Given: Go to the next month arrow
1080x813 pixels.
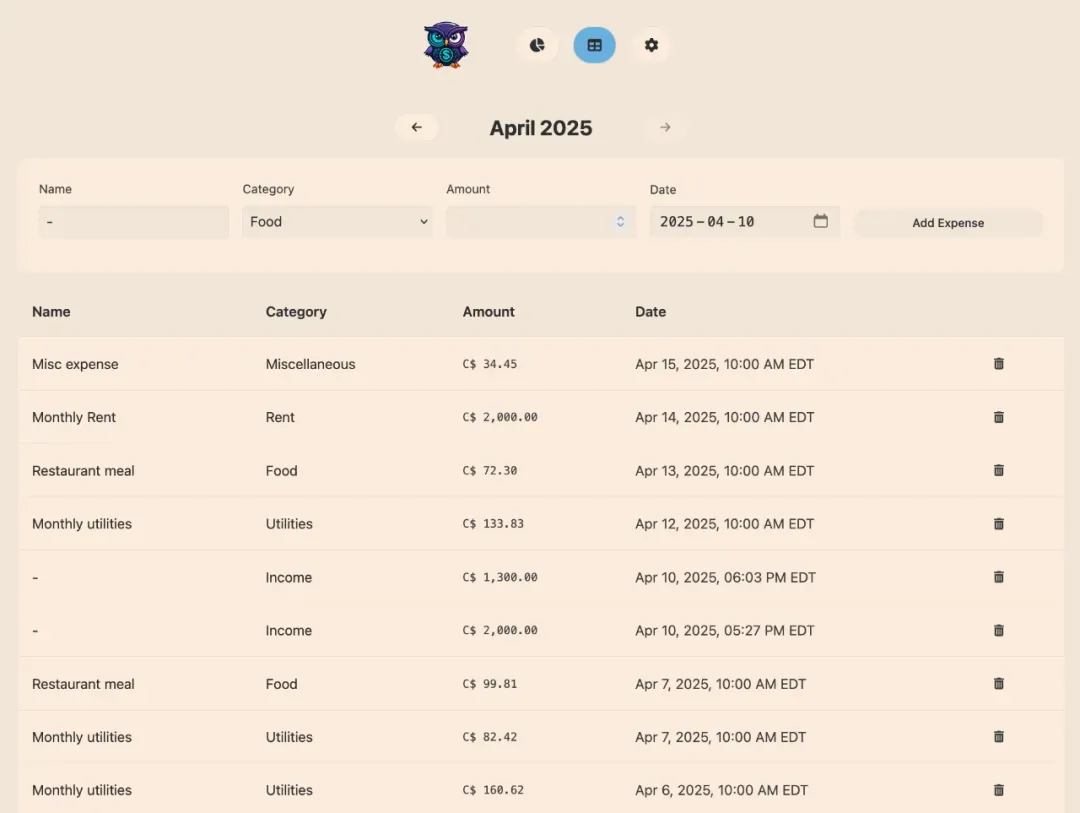Looking at the screenshot, I should coord(665,127).
